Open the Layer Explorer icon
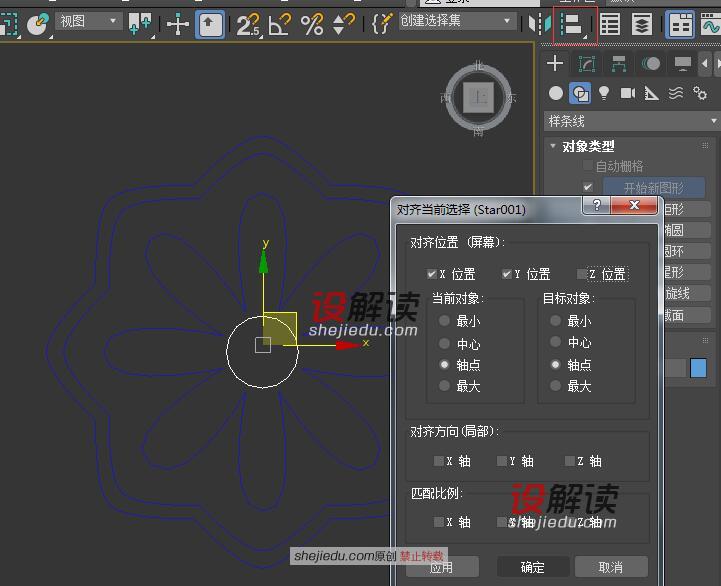This screenshot has height=586, width=721. (x=642, y=24)
